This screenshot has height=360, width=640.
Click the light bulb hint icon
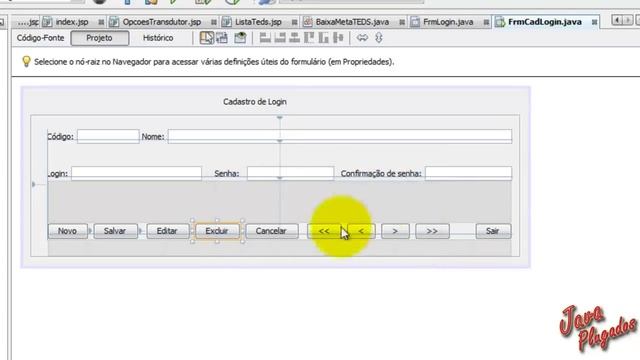click(x=26, y=62)
